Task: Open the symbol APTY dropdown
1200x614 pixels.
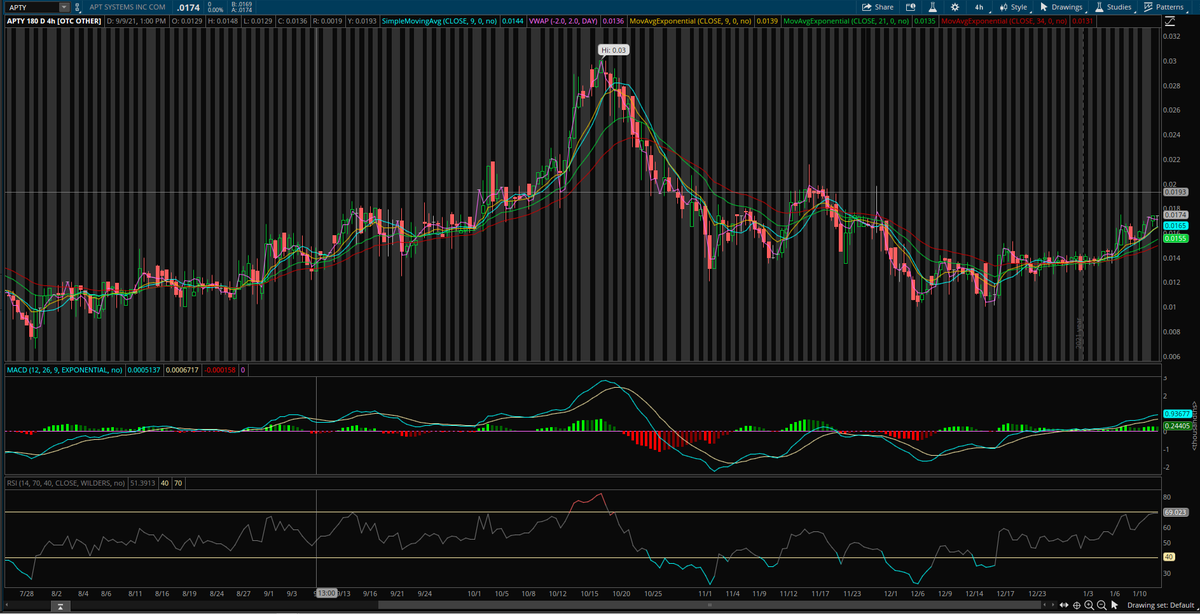Action: [x=64, y=7]
